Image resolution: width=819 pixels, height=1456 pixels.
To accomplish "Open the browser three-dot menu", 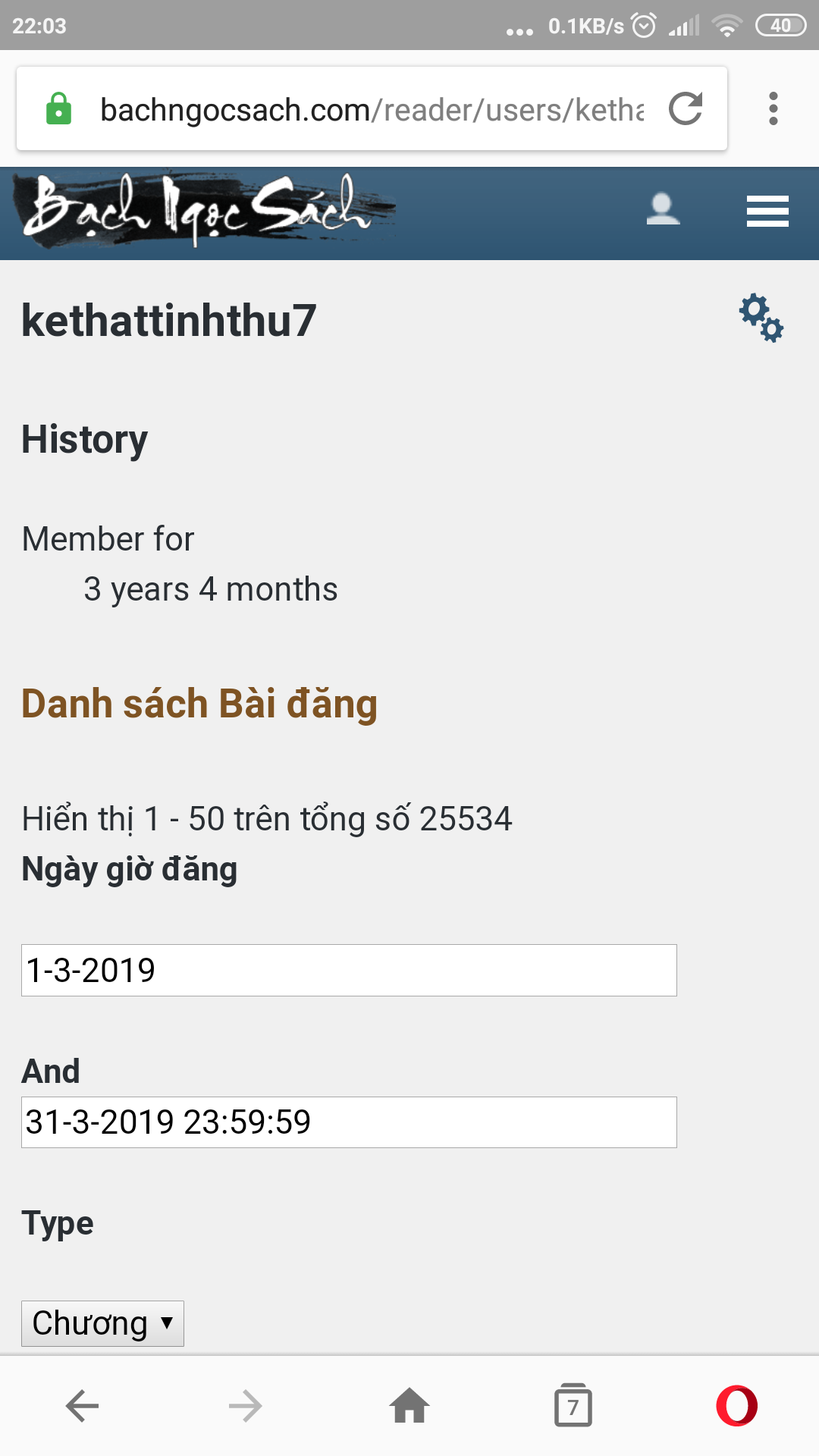I will click(773, 108).
